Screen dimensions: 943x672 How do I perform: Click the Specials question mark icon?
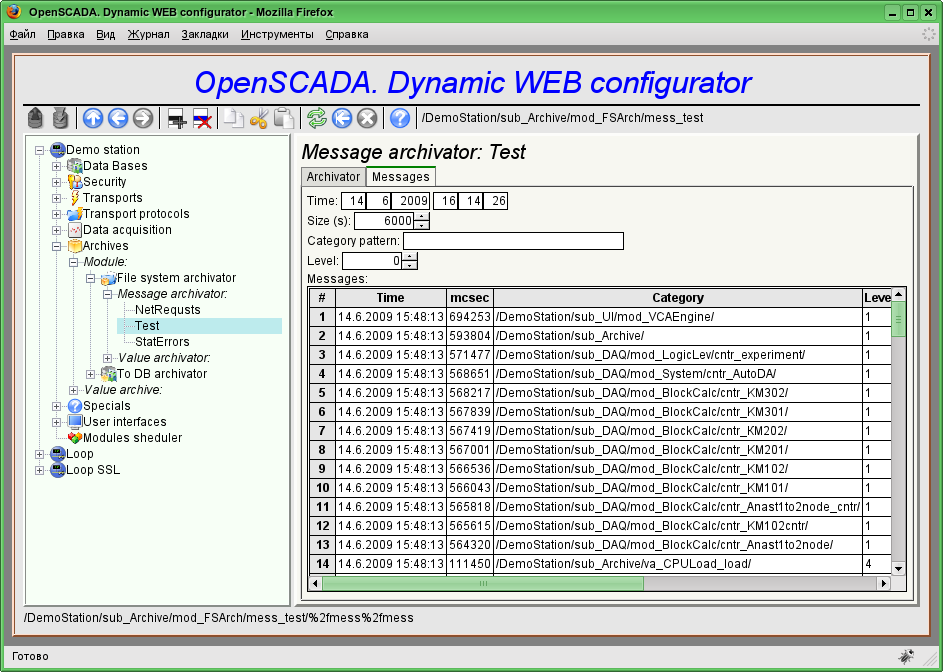75,406
